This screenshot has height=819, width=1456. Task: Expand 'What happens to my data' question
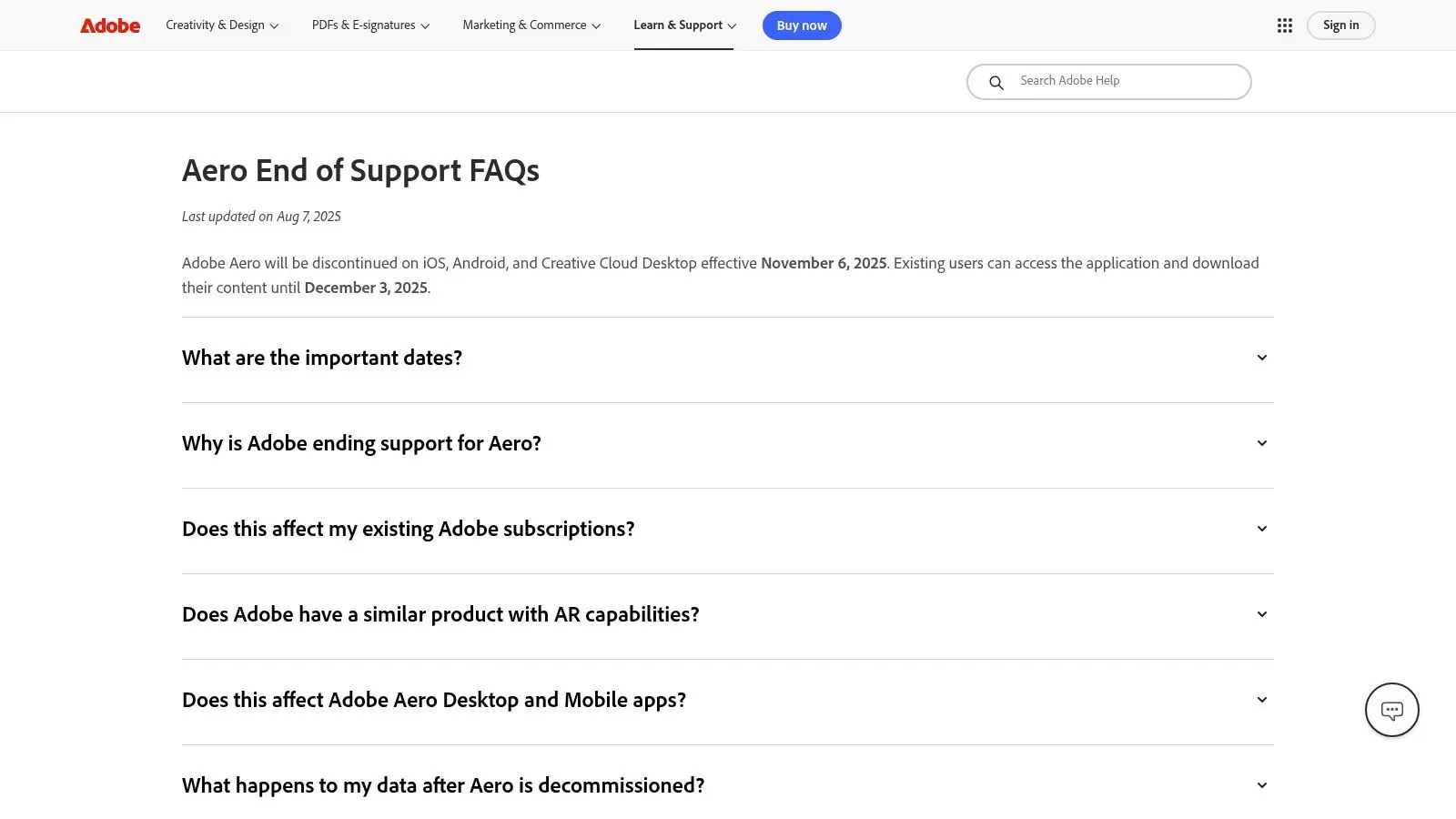(727, 785)
